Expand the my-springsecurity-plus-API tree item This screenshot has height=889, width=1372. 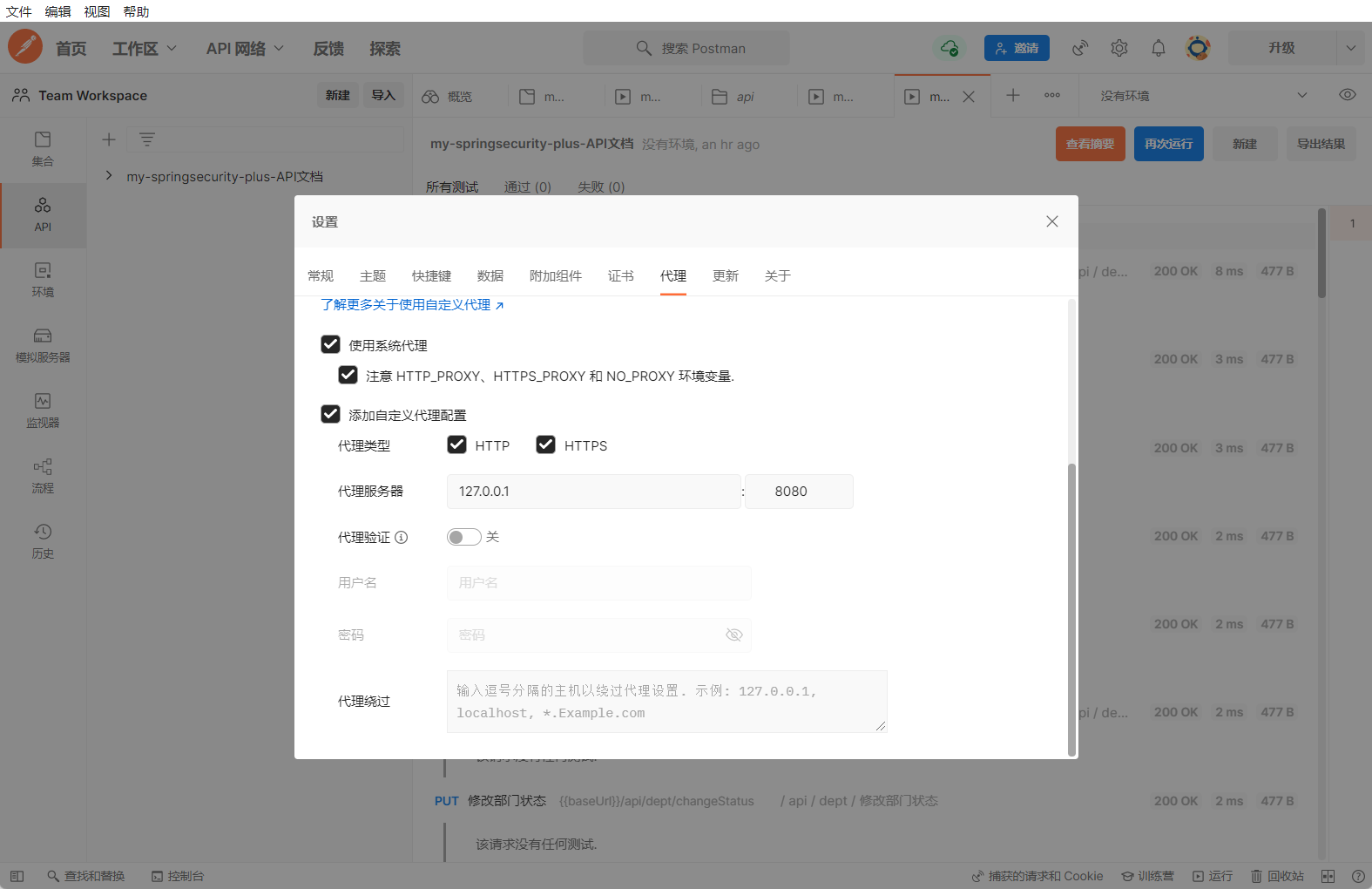pos(109,176)
